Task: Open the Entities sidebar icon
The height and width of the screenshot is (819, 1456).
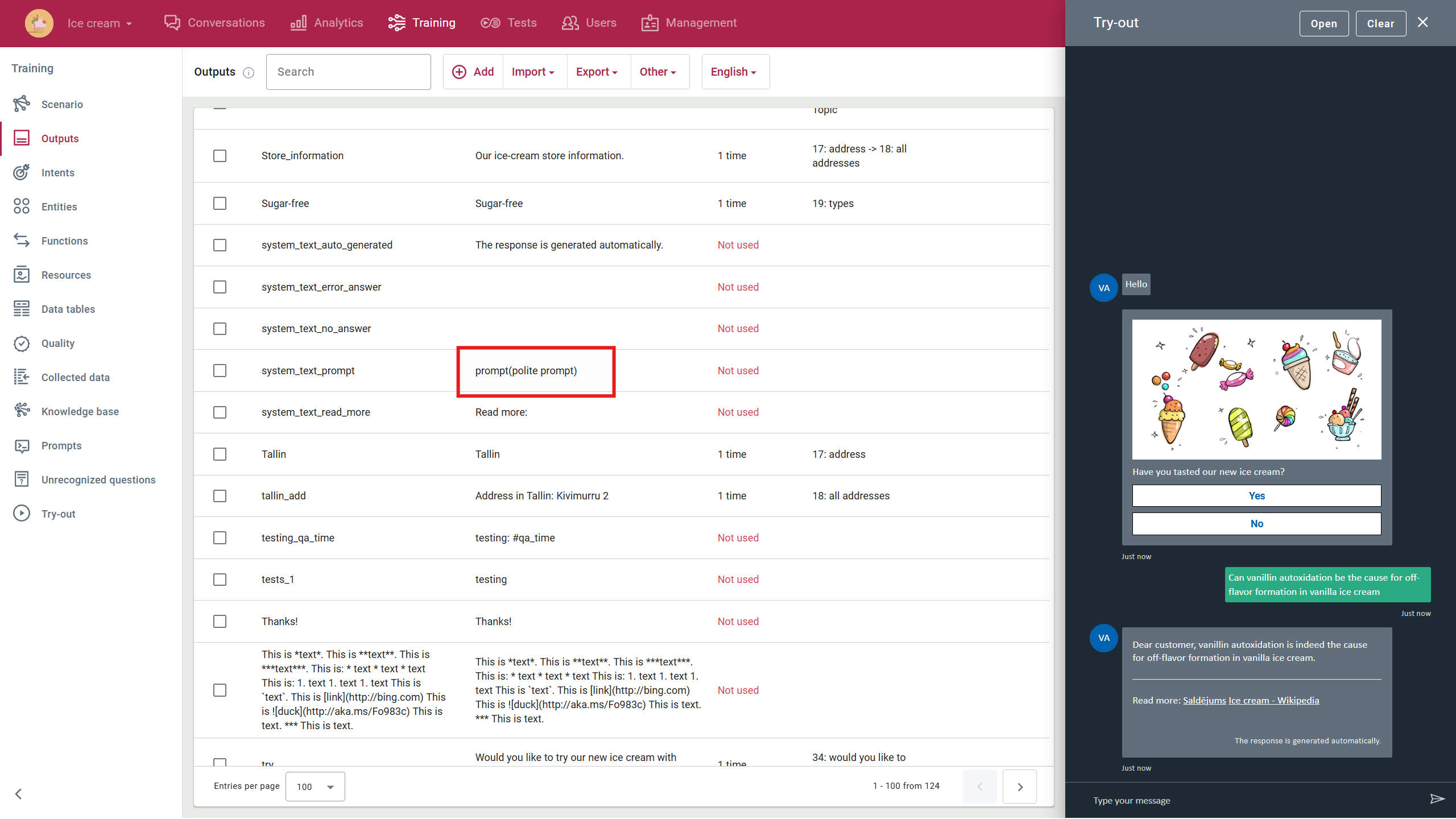Action: [x=22, y=206]
